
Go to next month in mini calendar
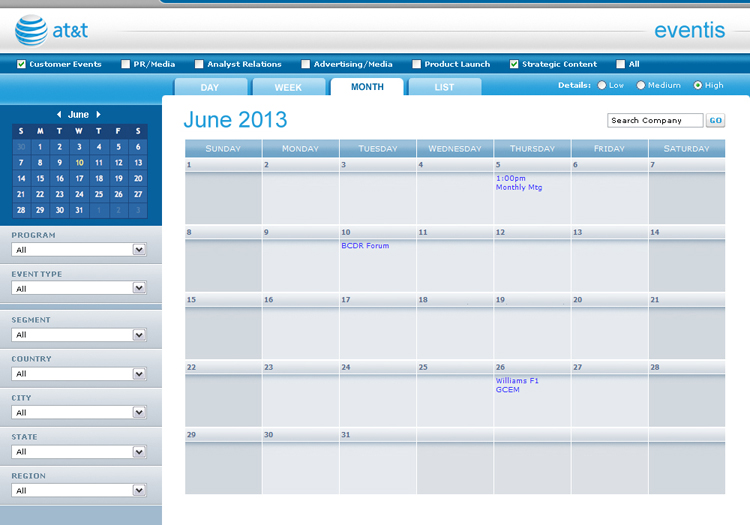tap(99, 114)
